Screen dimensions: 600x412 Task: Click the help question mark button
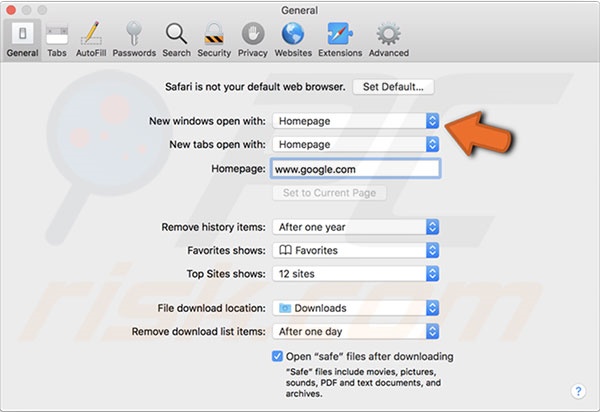pyautogui.click(x=578, y=391)
